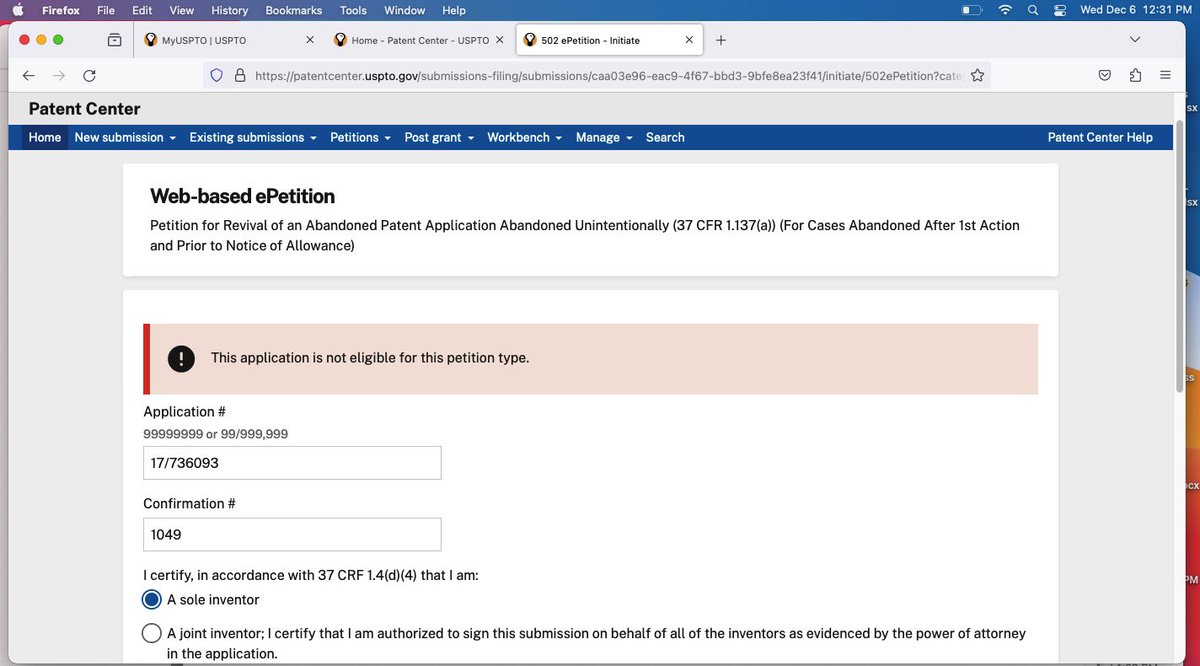Click Home in Patent Center navbar
The height and width of the screenshot is (666, 1200).
point(45,137)
